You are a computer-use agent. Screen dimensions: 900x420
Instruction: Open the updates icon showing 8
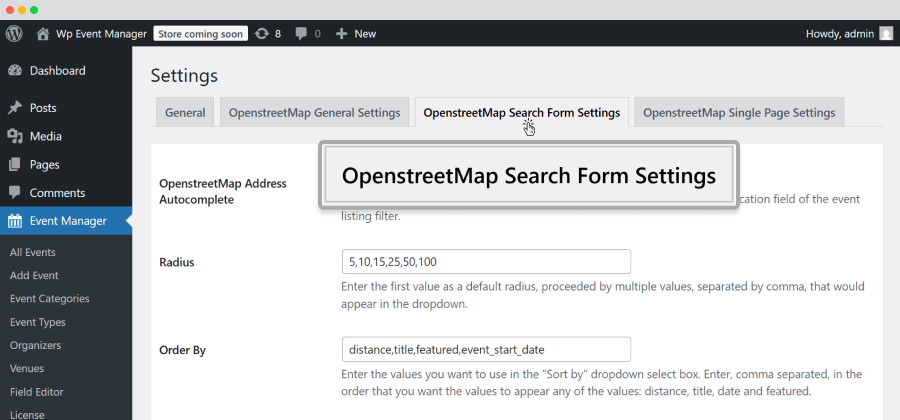pos(262,34)
